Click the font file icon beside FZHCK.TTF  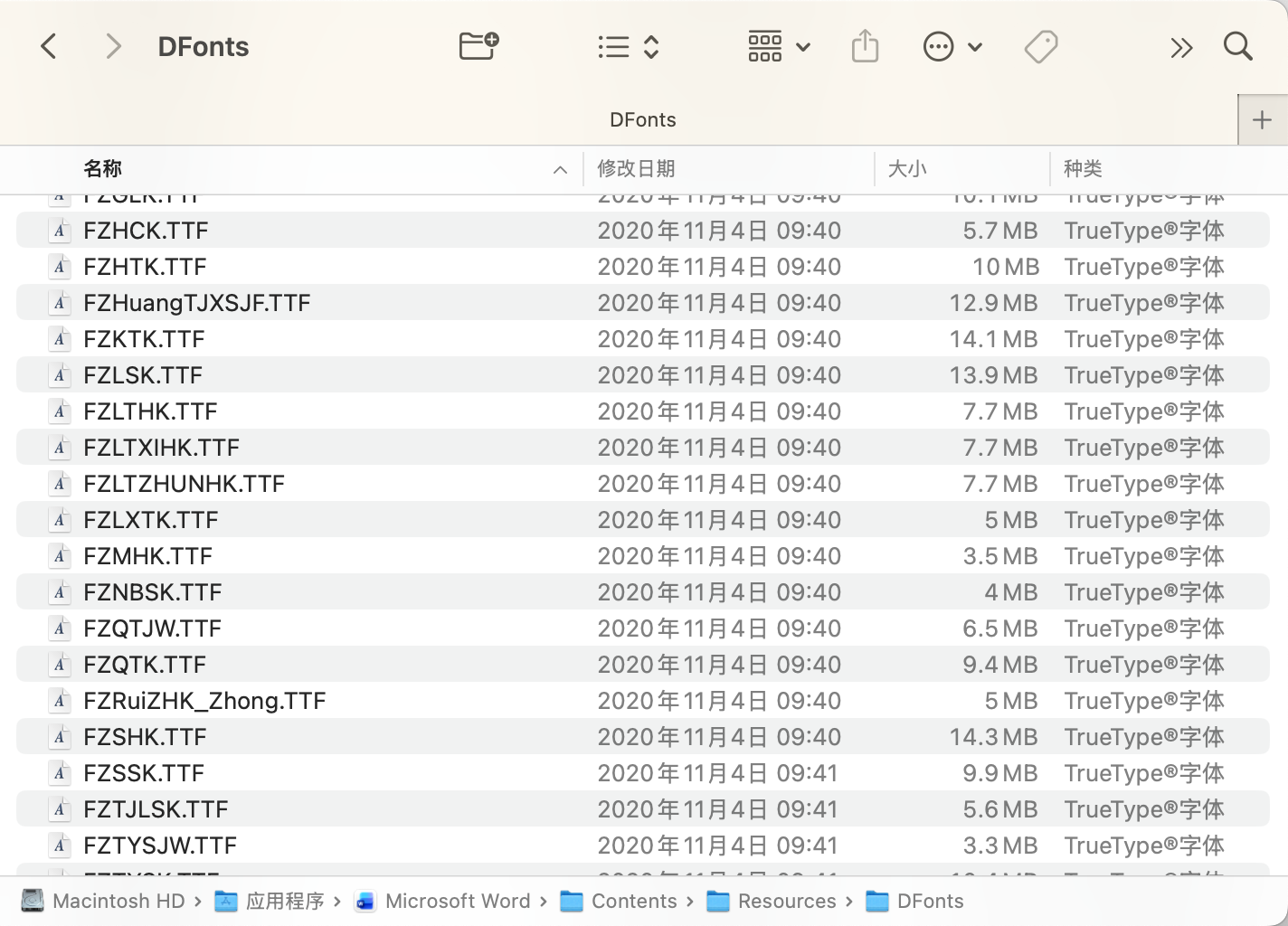[x=60, y=230]
